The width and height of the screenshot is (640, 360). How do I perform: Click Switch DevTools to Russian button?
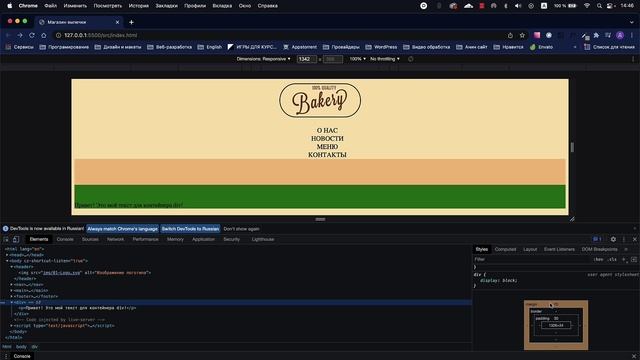(190, 229)
